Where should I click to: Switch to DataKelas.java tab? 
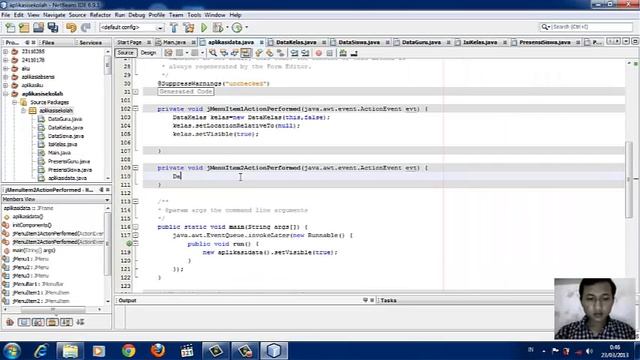click(296, 42)
